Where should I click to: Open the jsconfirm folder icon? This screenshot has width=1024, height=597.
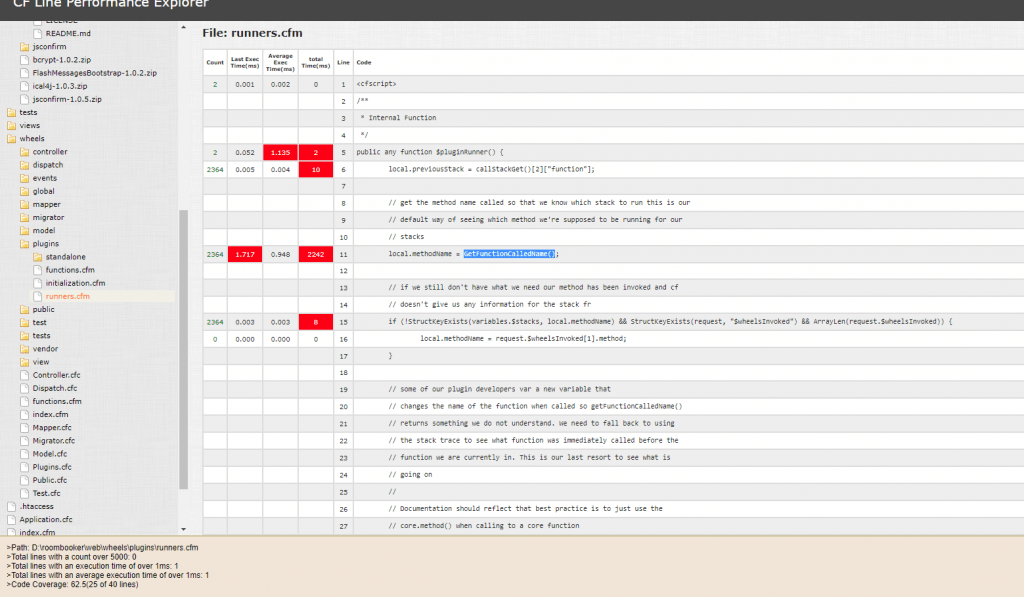coord(24,46)
